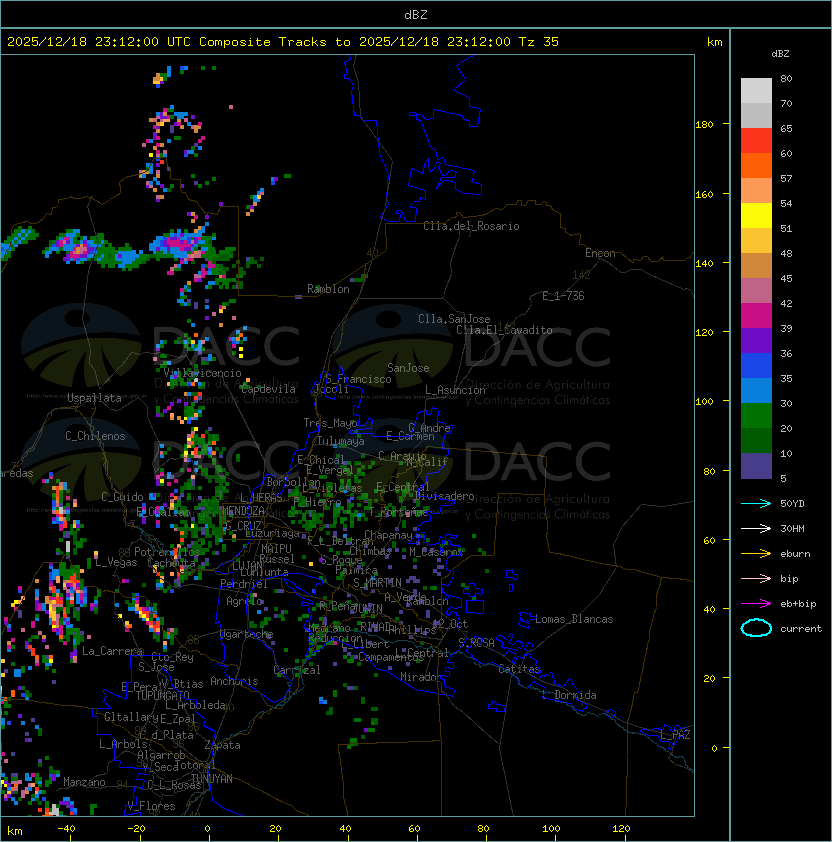Click the 120 km horizontal axis tick

(x=621, y=828)
